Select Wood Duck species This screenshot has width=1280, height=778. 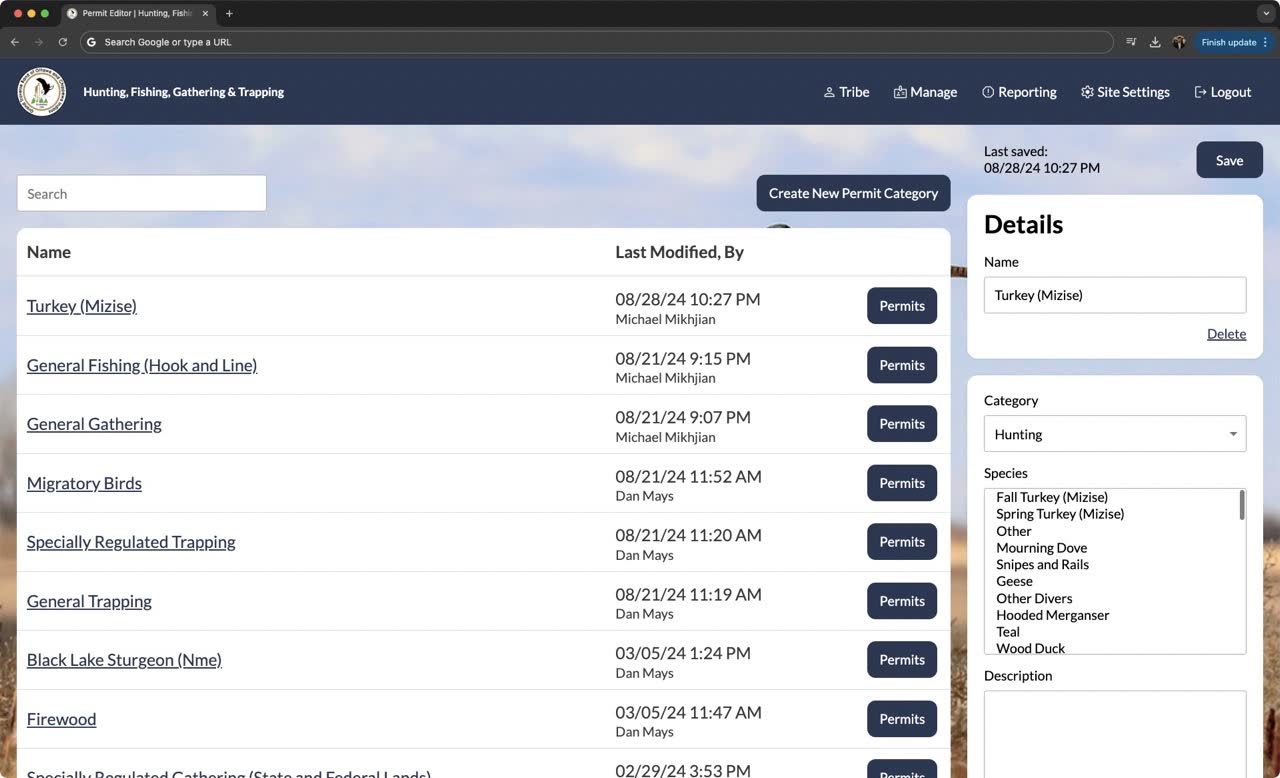pyautogui.click(x=1030, y=648)
